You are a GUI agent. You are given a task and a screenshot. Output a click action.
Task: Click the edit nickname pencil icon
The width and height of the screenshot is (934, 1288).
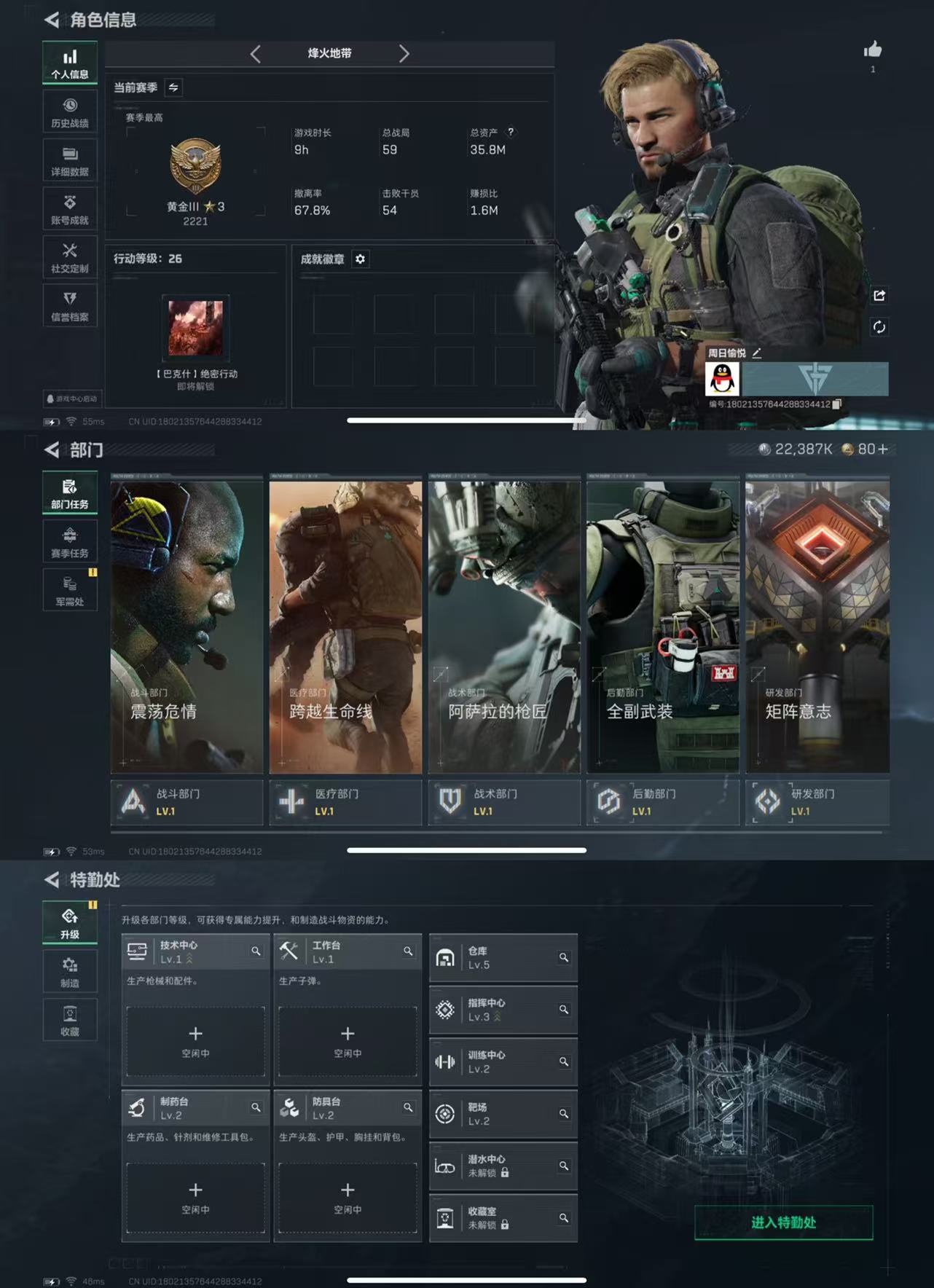point(757,353)
